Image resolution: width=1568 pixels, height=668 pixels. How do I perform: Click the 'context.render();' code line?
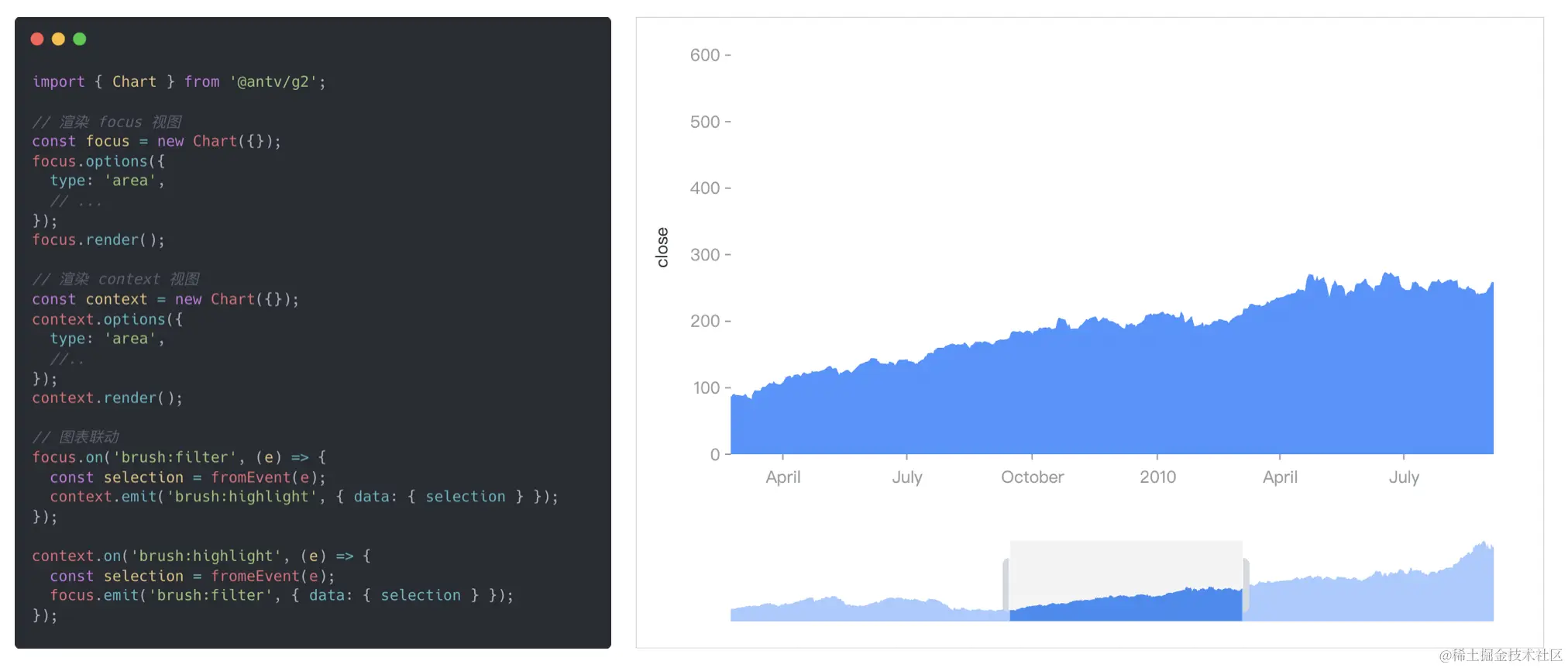(108, 398)
